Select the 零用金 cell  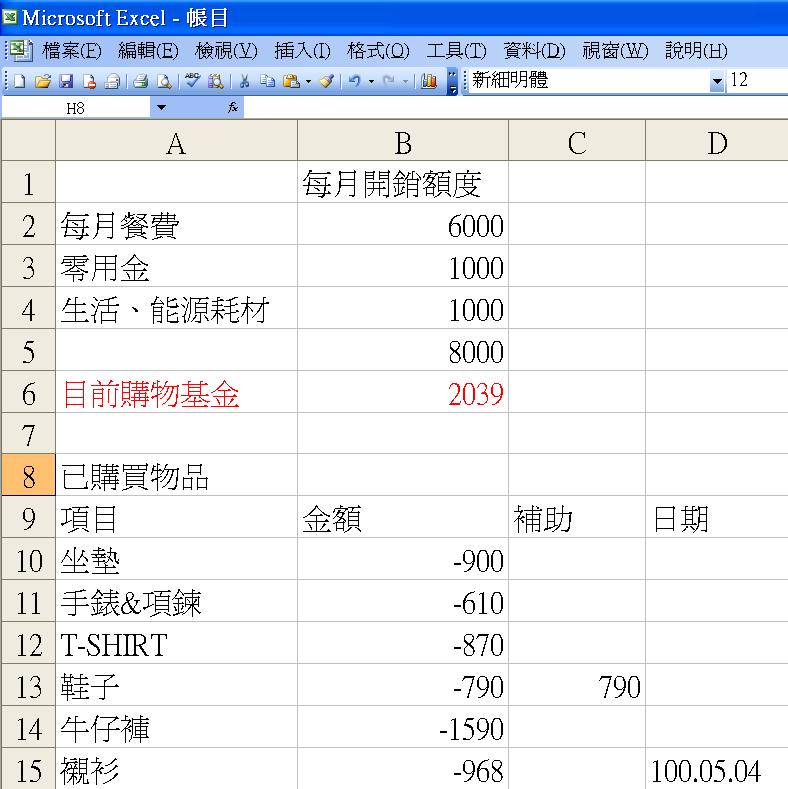pyautogui.click(x=176, y=266)
